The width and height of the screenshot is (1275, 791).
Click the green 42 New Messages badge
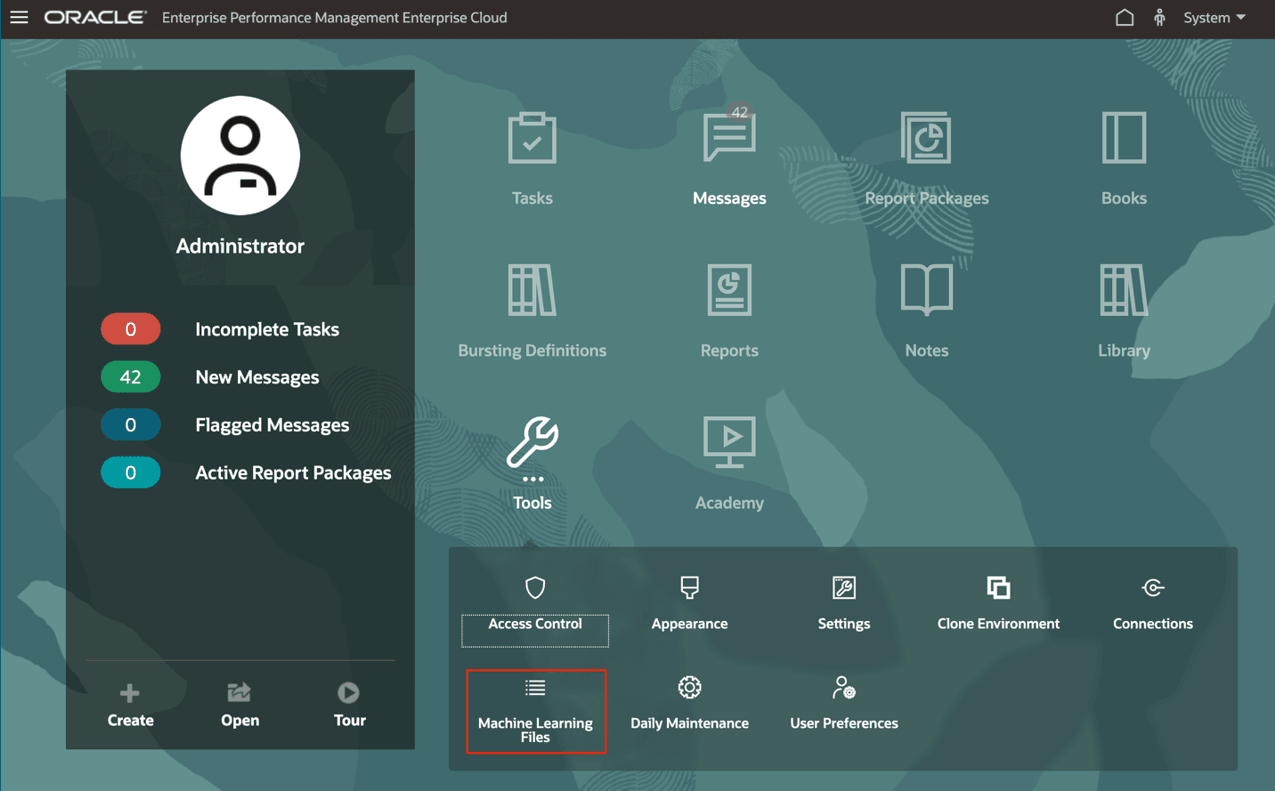point(131,377)
